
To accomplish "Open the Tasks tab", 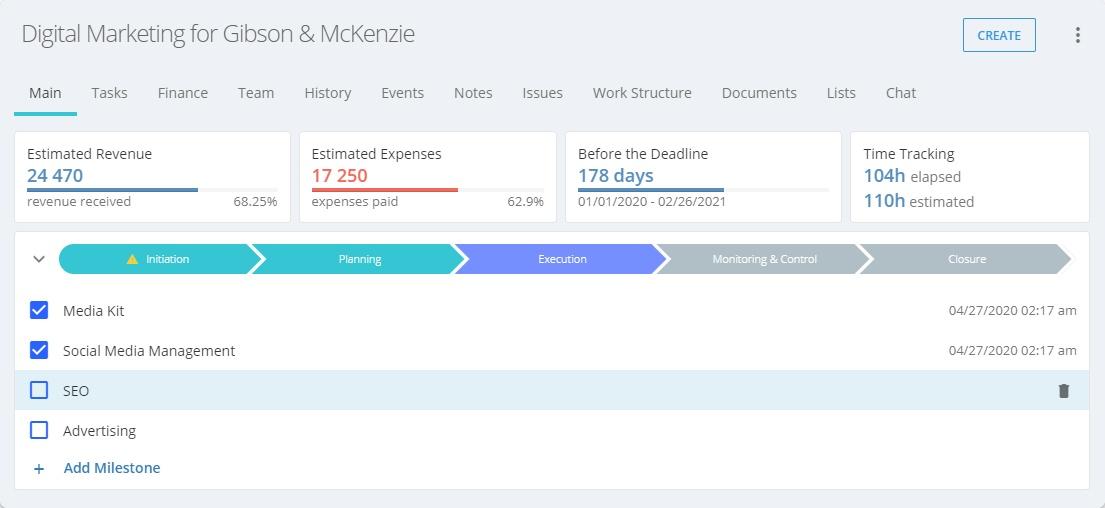I will pyautogui.click(x=109, y=93).
